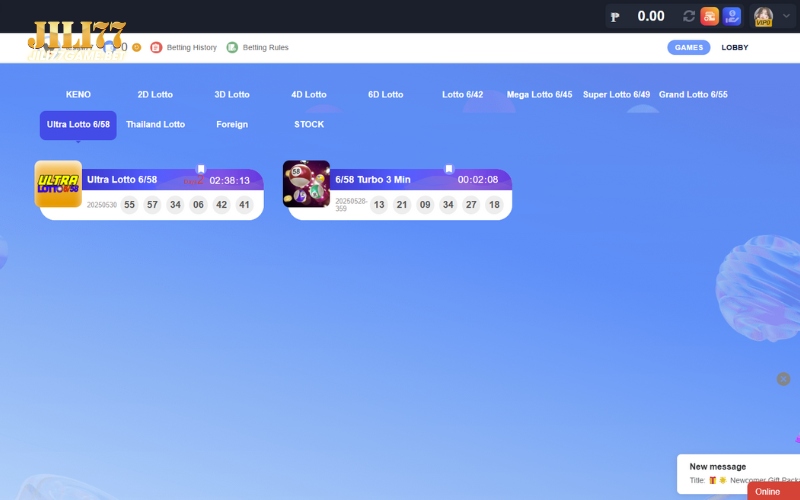Click Turbo countdown 00:02:08
This screenshot has height=500, width=800.
(478, 180)
